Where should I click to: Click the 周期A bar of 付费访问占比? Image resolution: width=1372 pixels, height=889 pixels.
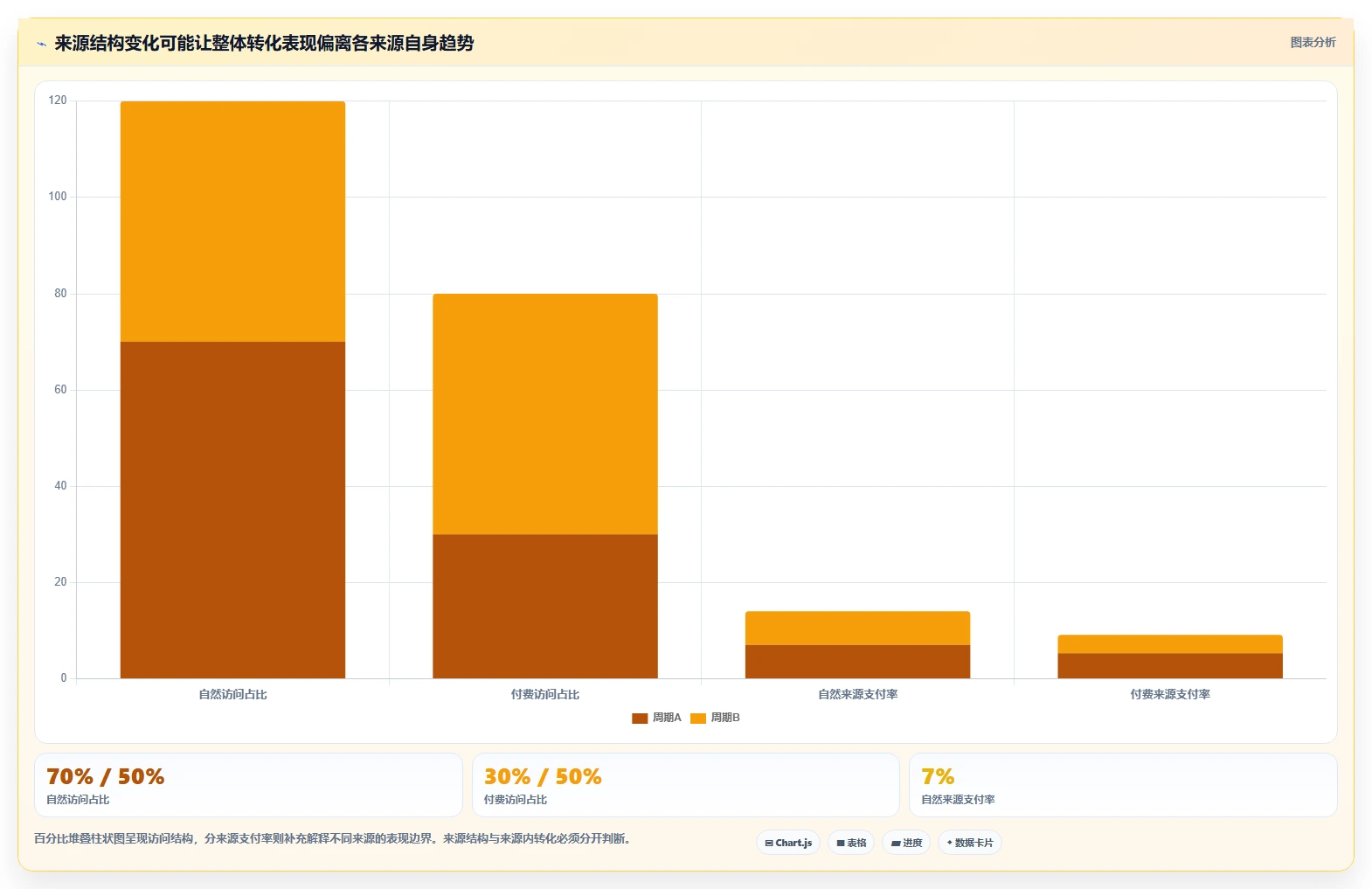[545, 606]
